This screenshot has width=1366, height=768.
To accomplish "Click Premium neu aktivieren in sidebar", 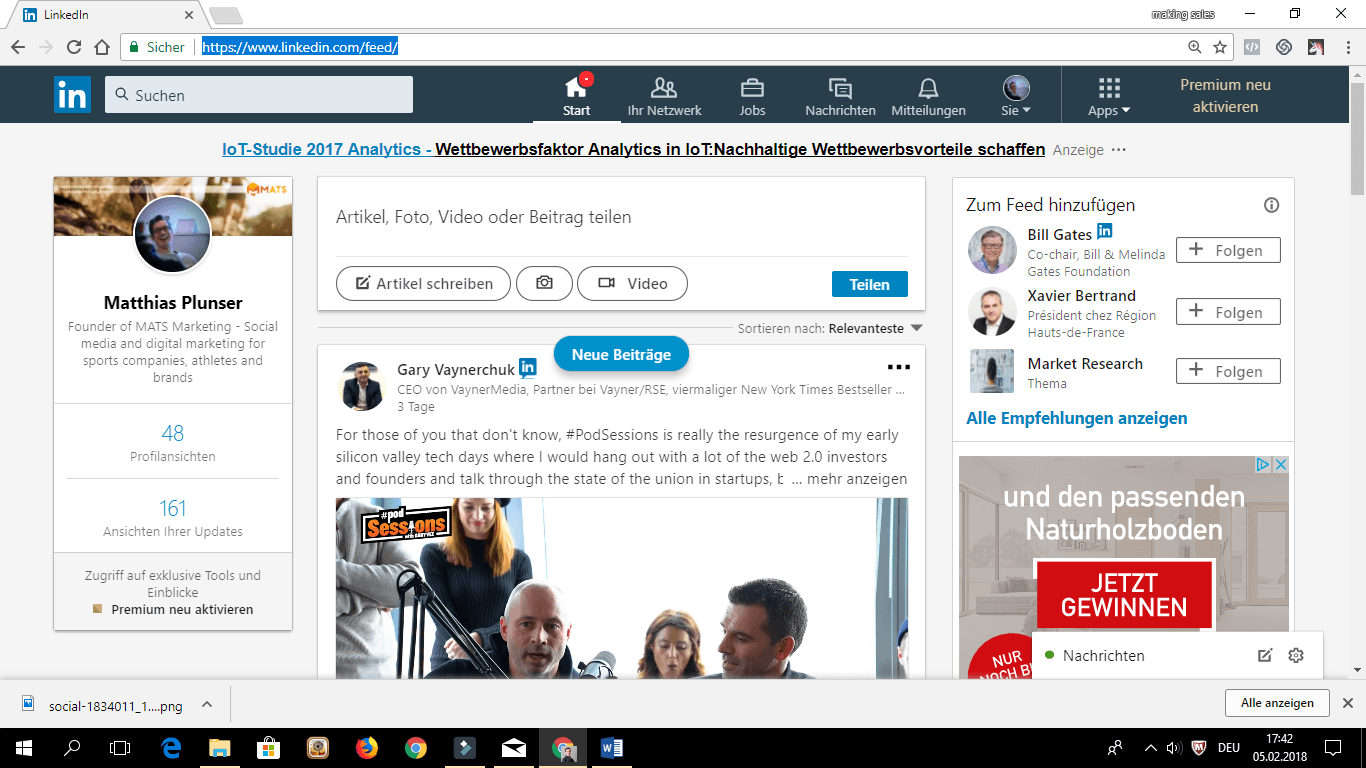I will tap(182, 609).
